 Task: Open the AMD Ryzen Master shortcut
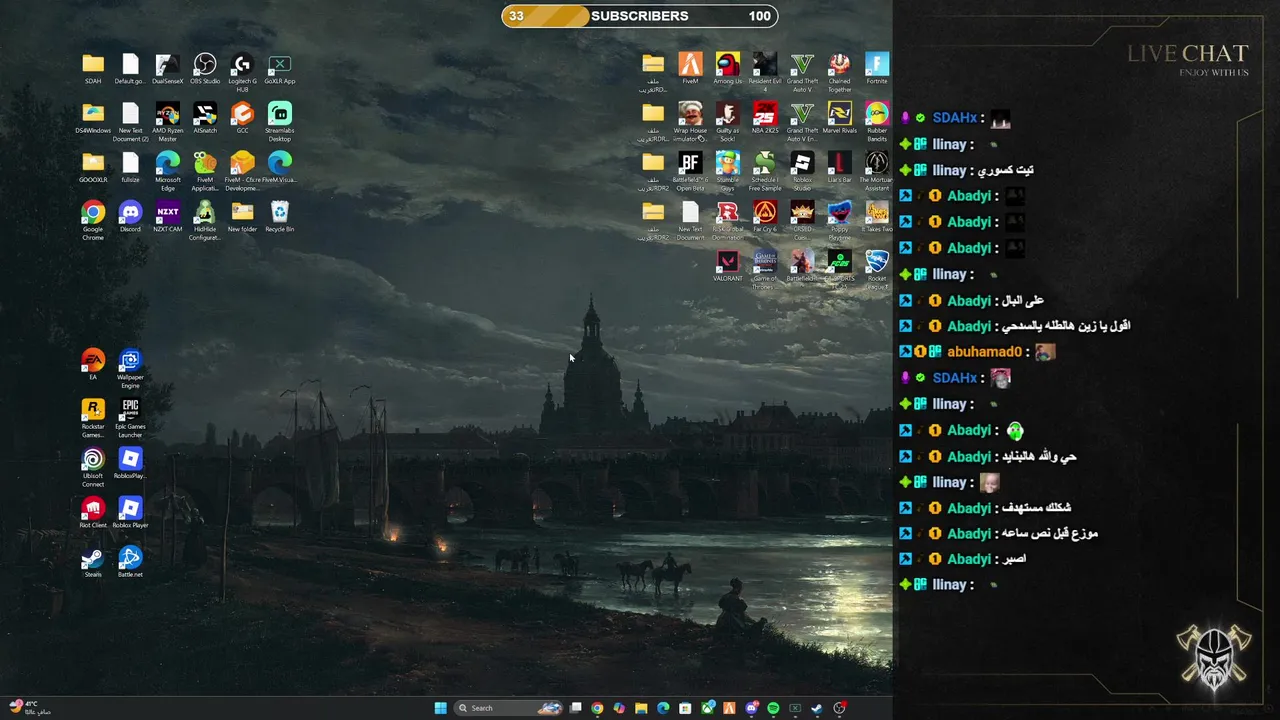pos(168,121)
